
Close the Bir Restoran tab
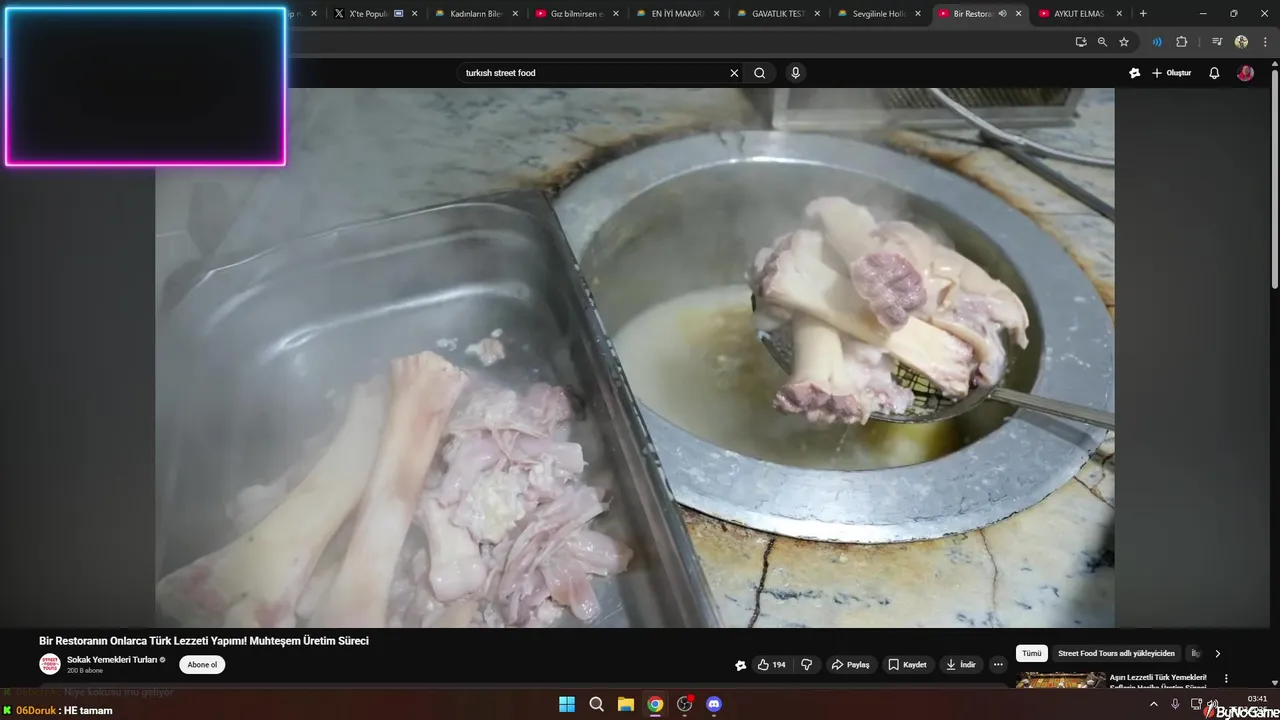[x=1019, y=14]
